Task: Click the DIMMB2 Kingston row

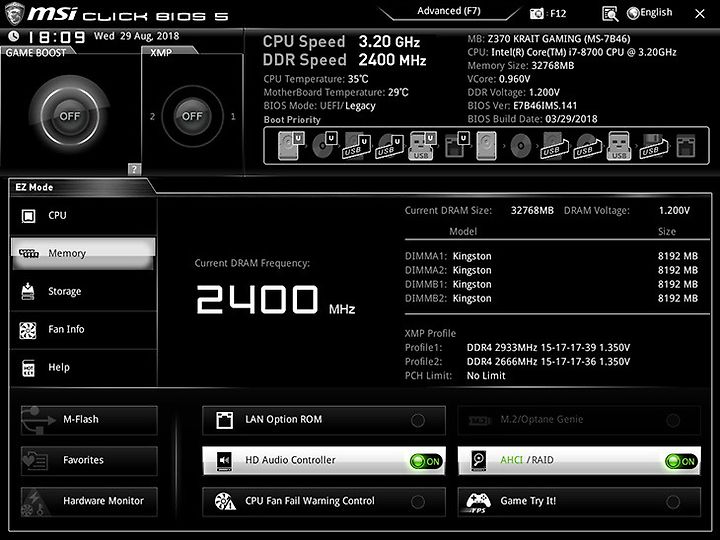Action: click(x=551, y=299)
